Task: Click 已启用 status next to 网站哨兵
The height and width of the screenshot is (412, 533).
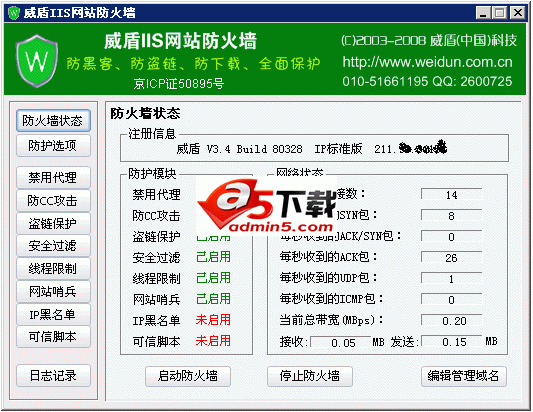Action: click(x=213, y=299)
